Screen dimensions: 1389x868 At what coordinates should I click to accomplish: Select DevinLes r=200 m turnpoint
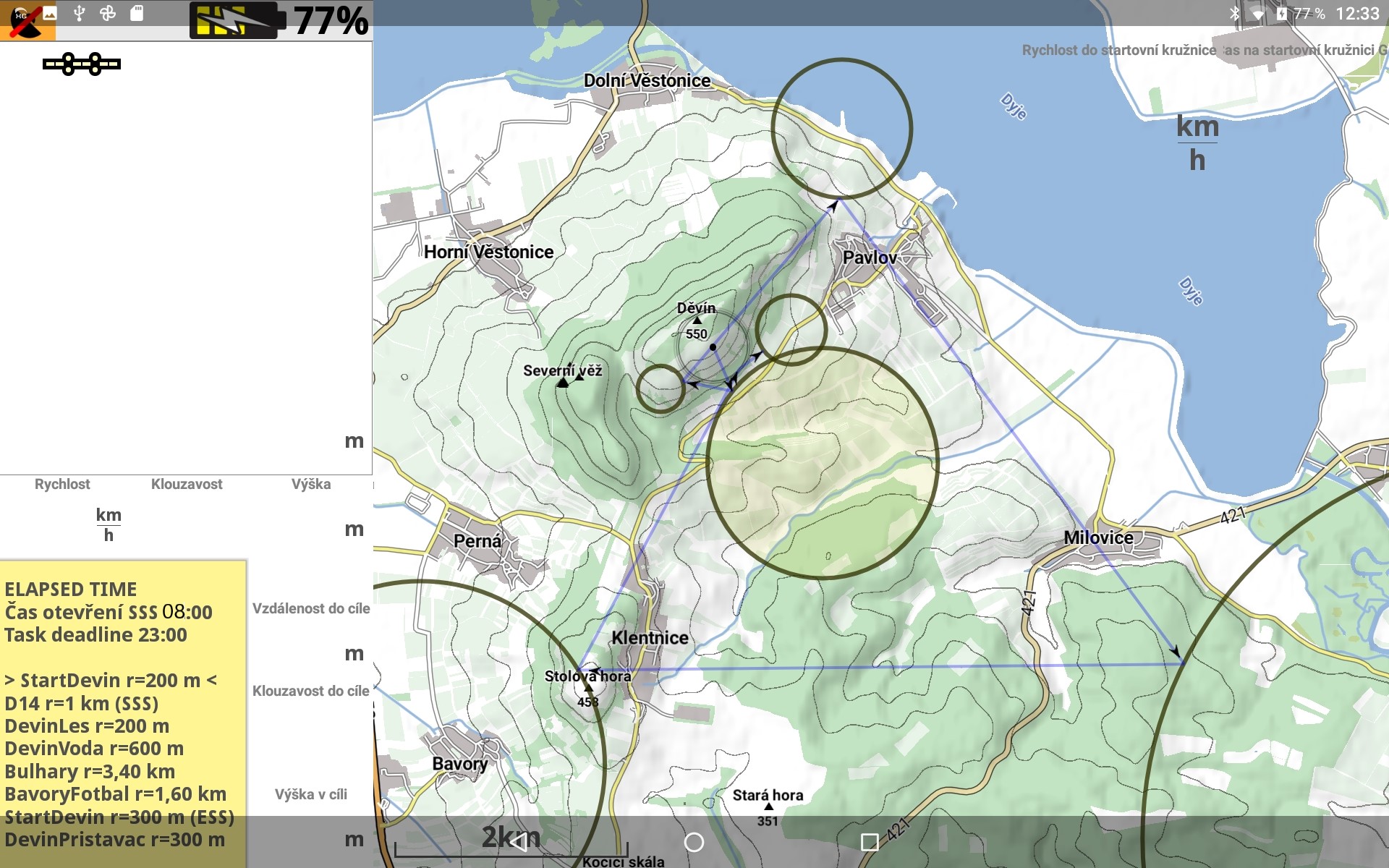pos(87,726)
